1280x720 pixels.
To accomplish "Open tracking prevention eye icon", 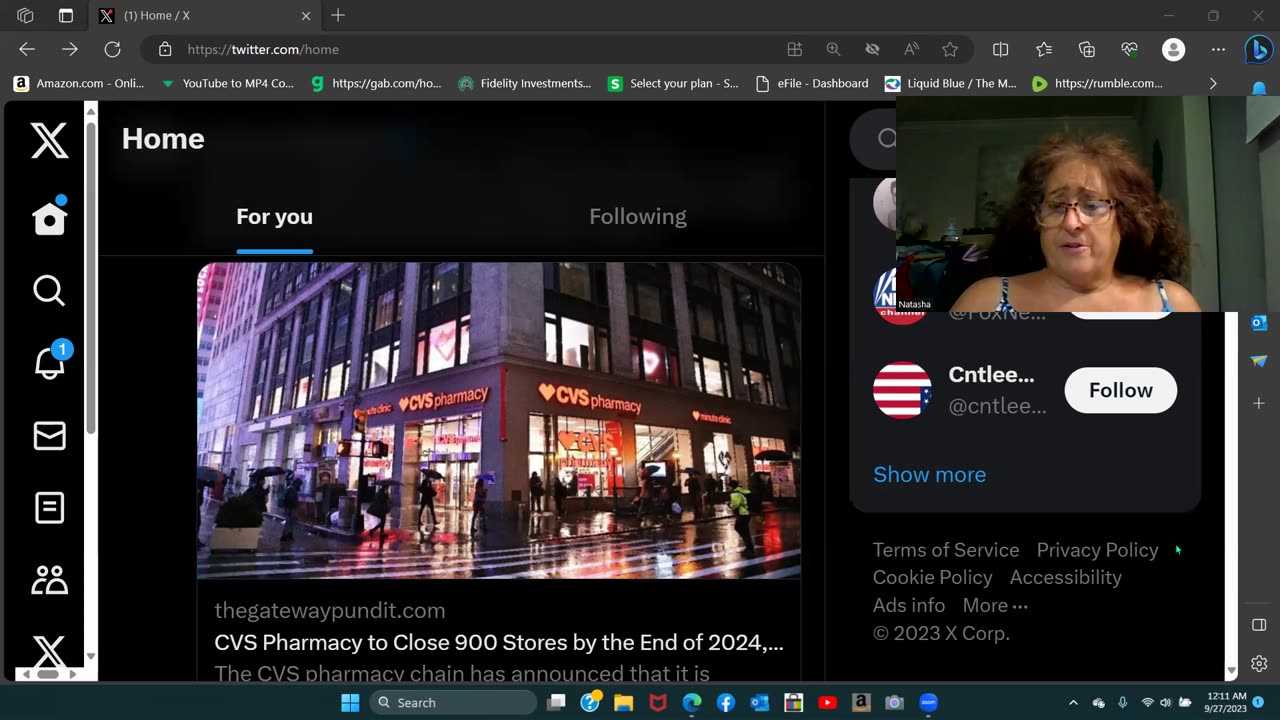I will pyautogui.click(x=872, y=49).
